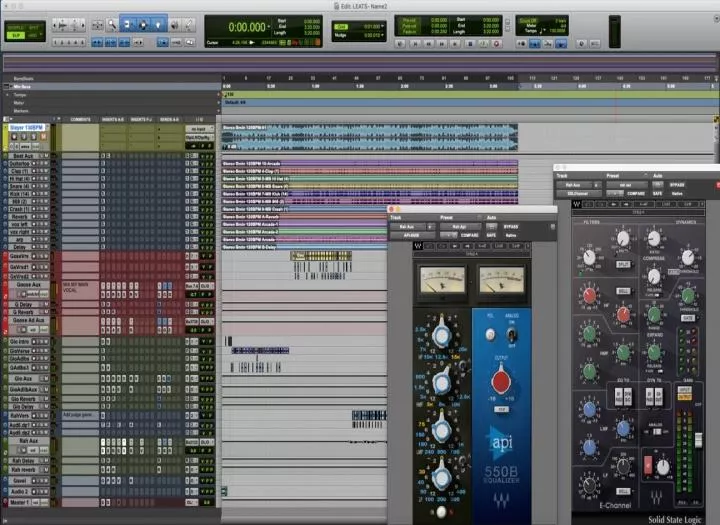Select the Zoomer magnifier tool
Image resolution: width=720 pixels, height=525 pixels.
112,25
